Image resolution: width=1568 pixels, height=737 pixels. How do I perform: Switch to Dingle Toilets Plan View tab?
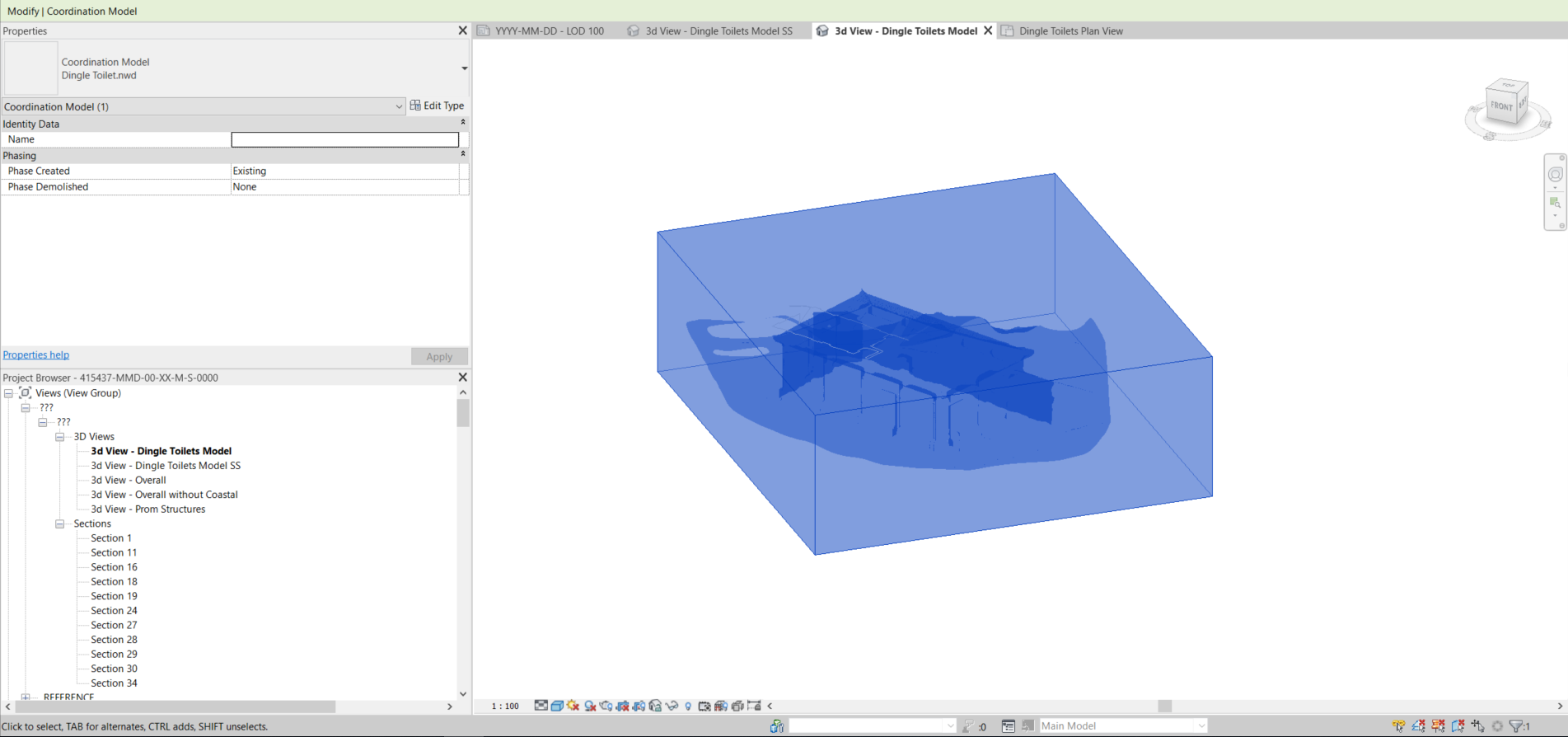tap(1070, 31)
